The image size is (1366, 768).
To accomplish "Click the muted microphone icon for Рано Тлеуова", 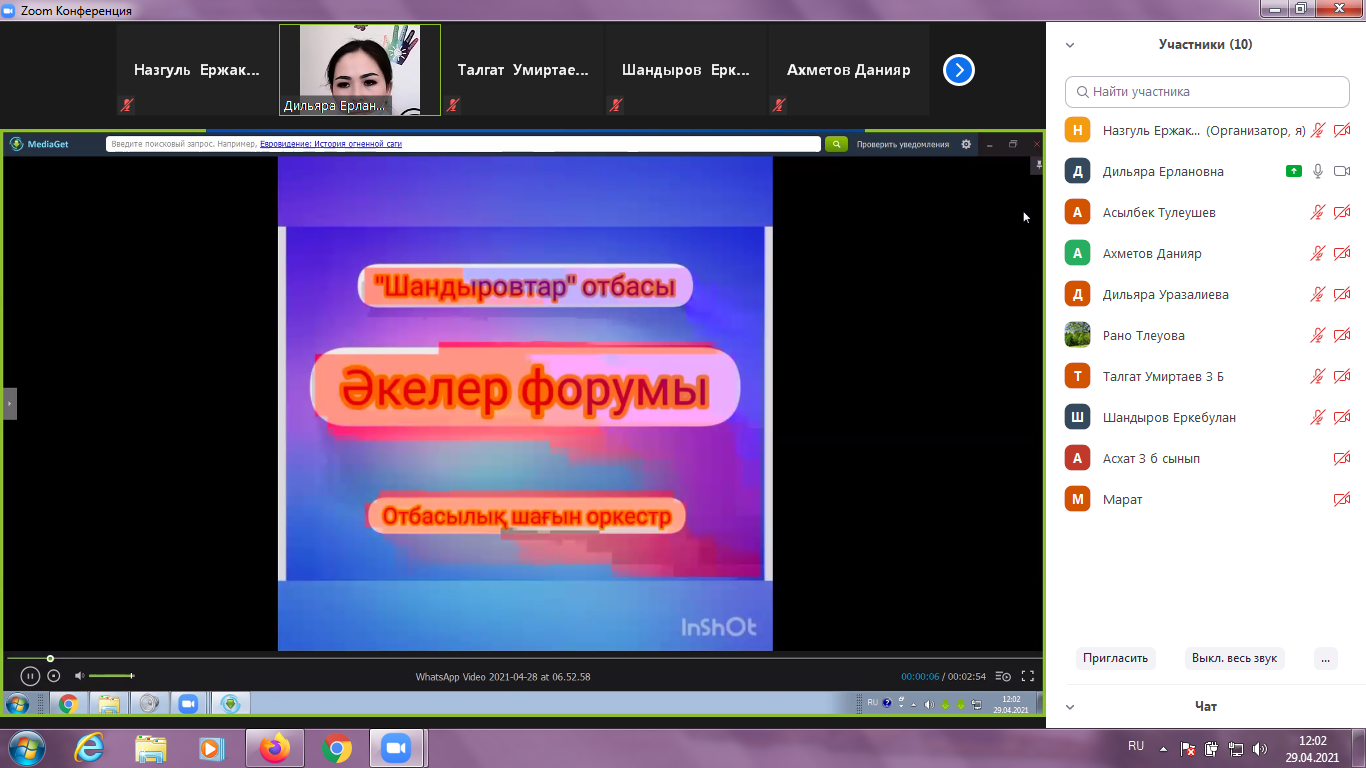I will click(1318, 335).
